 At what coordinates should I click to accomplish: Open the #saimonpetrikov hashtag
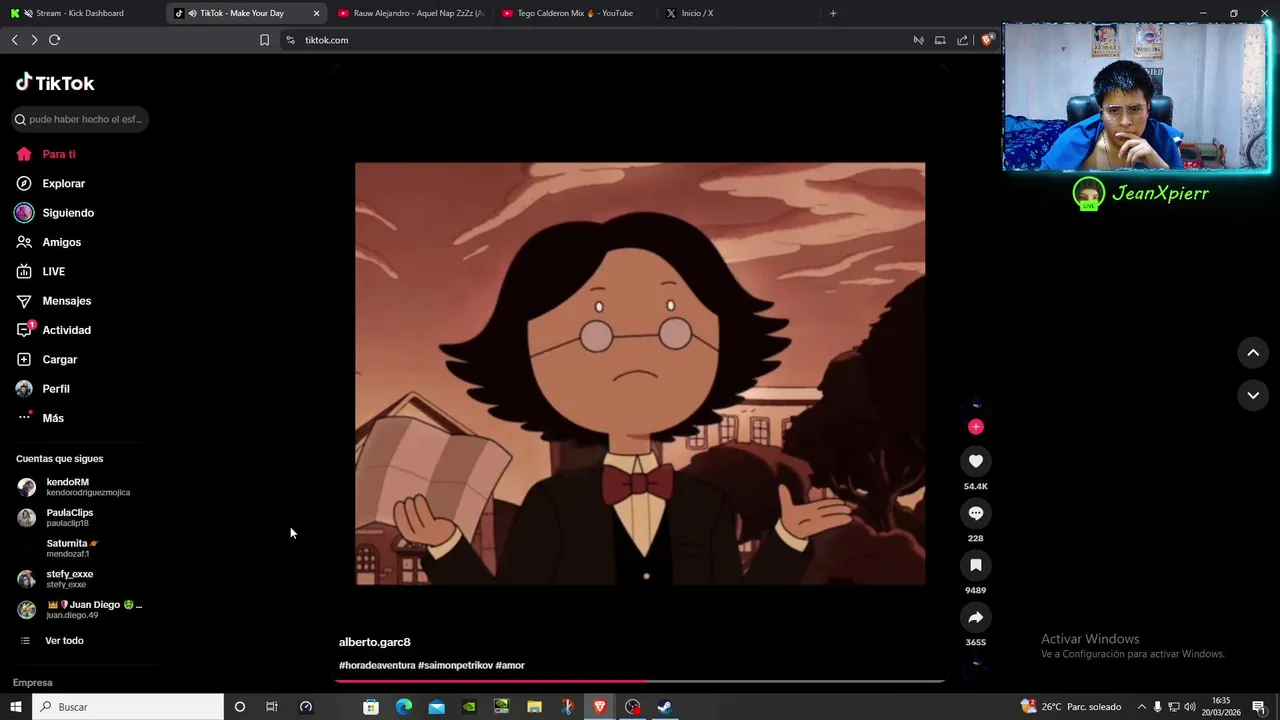(x=455, y=666)
